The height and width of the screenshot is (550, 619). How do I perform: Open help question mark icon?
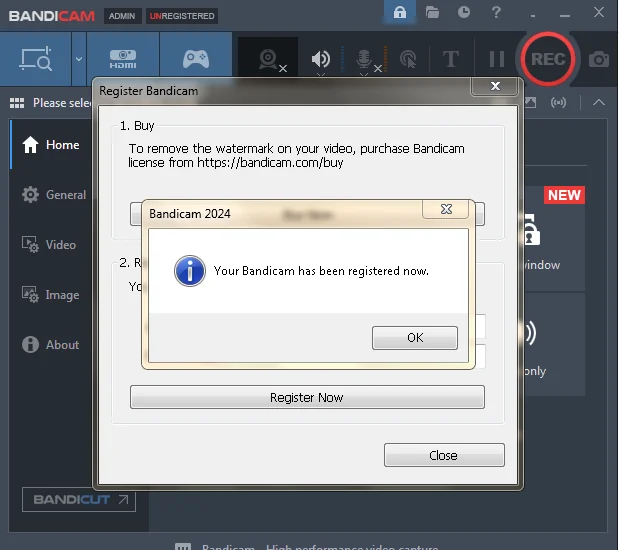(x=496, y=12)
